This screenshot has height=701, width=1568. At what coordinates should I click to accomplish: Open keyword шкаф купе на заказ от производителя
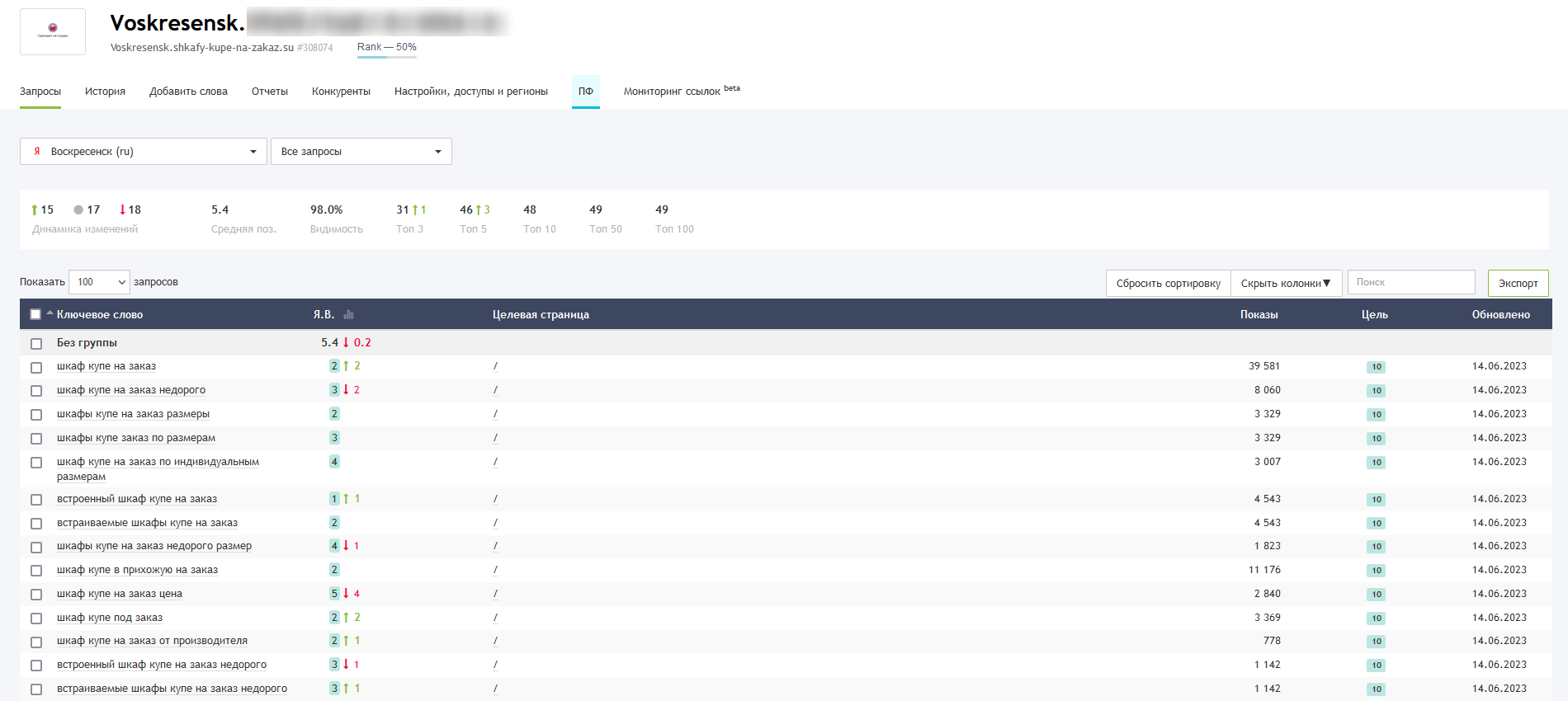click(x=152, y=641)
